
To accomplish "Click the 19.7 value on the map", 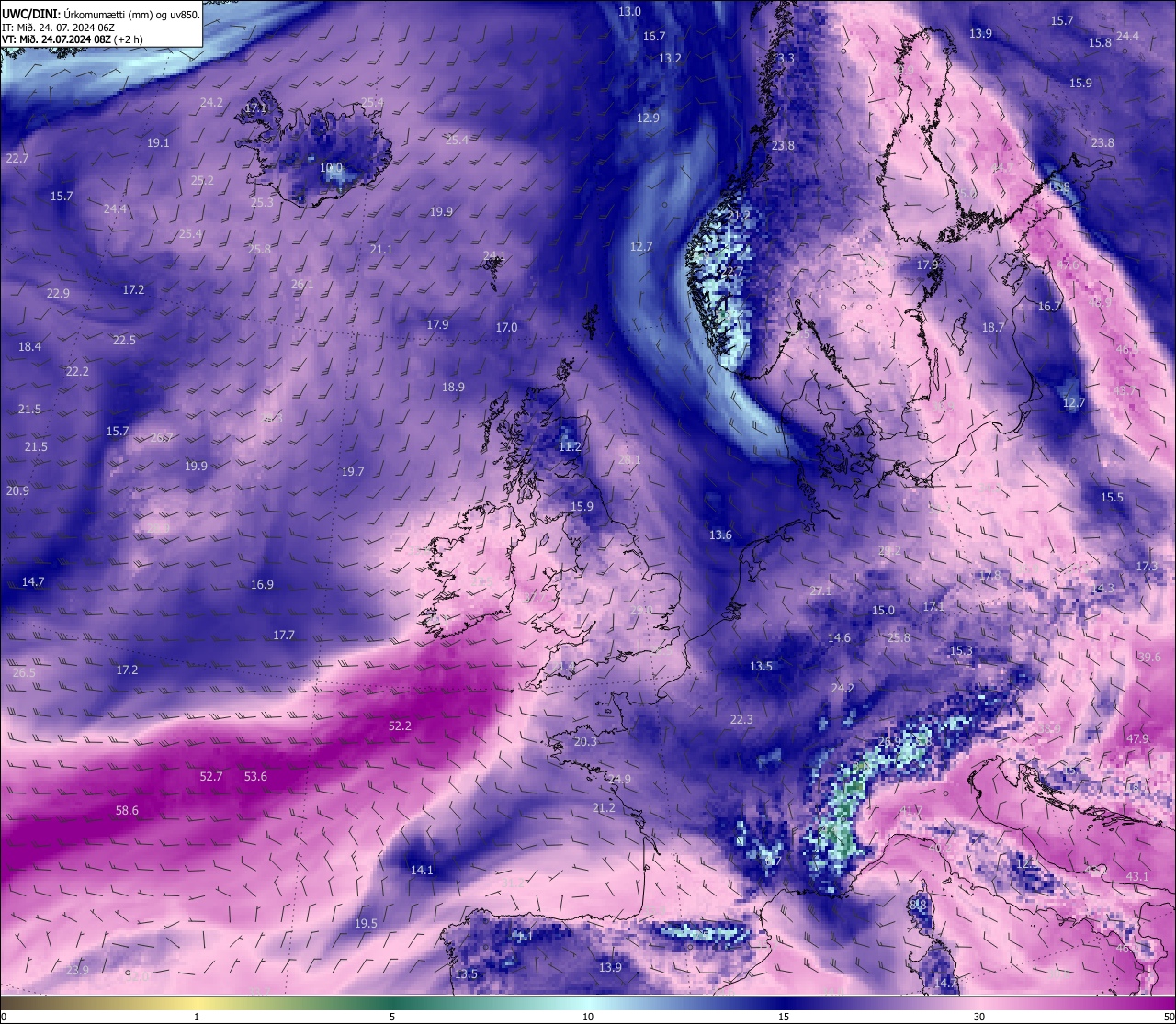I will [x=353, y=471].
